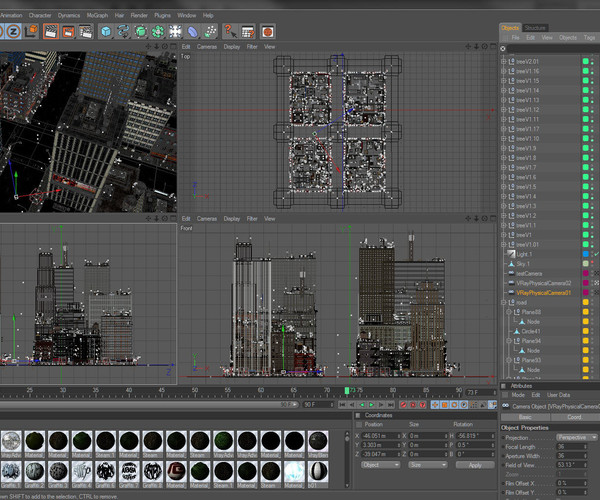
Task: Open the Size mode dropdown
Action: [x=427, y=465]
